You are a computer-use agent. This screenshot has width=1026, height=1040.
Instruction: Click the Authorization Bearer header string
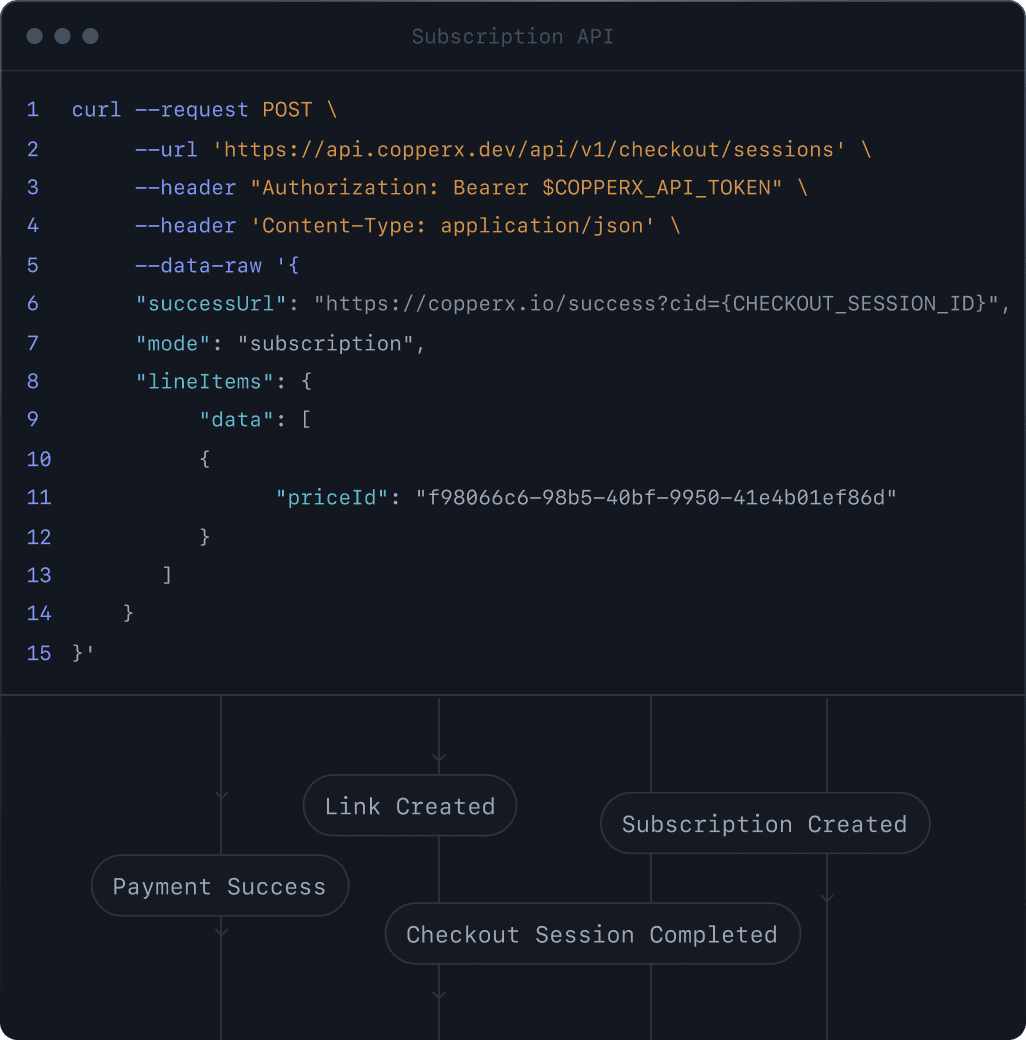[x=516, y=188]
